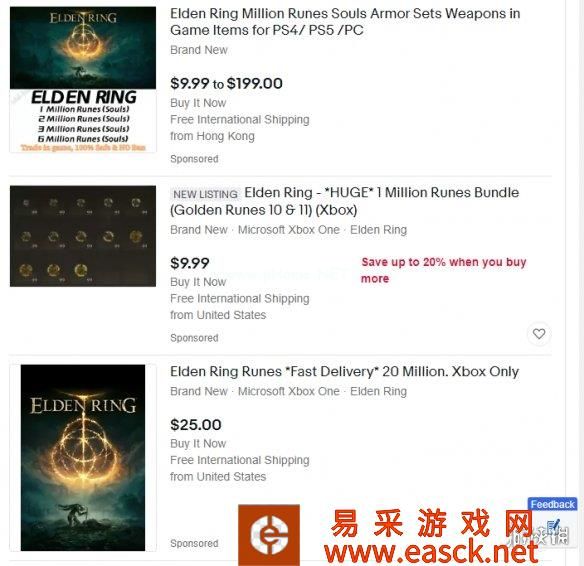Click Sponsored label under Hong Kong listing
This screenshot has height=566, width=584.
click(x=194, y=159)
